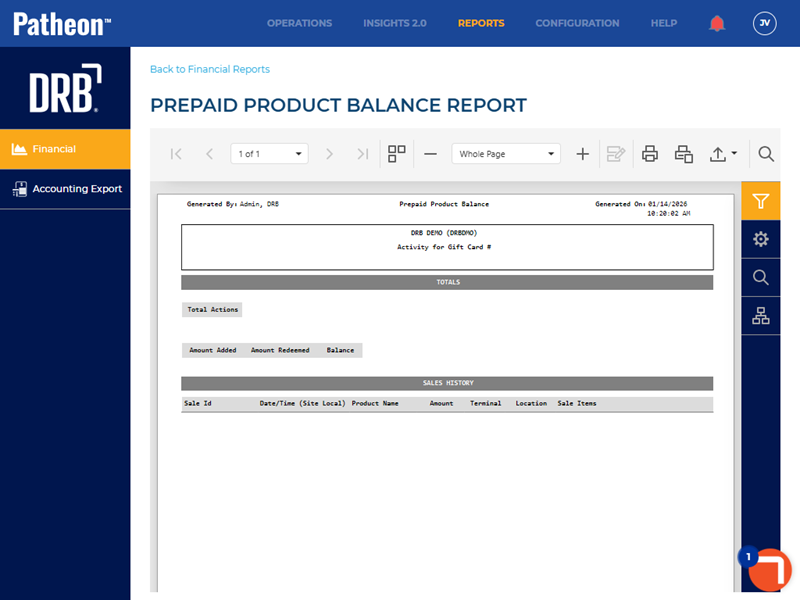This screenshot has height=600, width=800.
Task: Toggle multi-page view mode
Action: pos(397,154)
